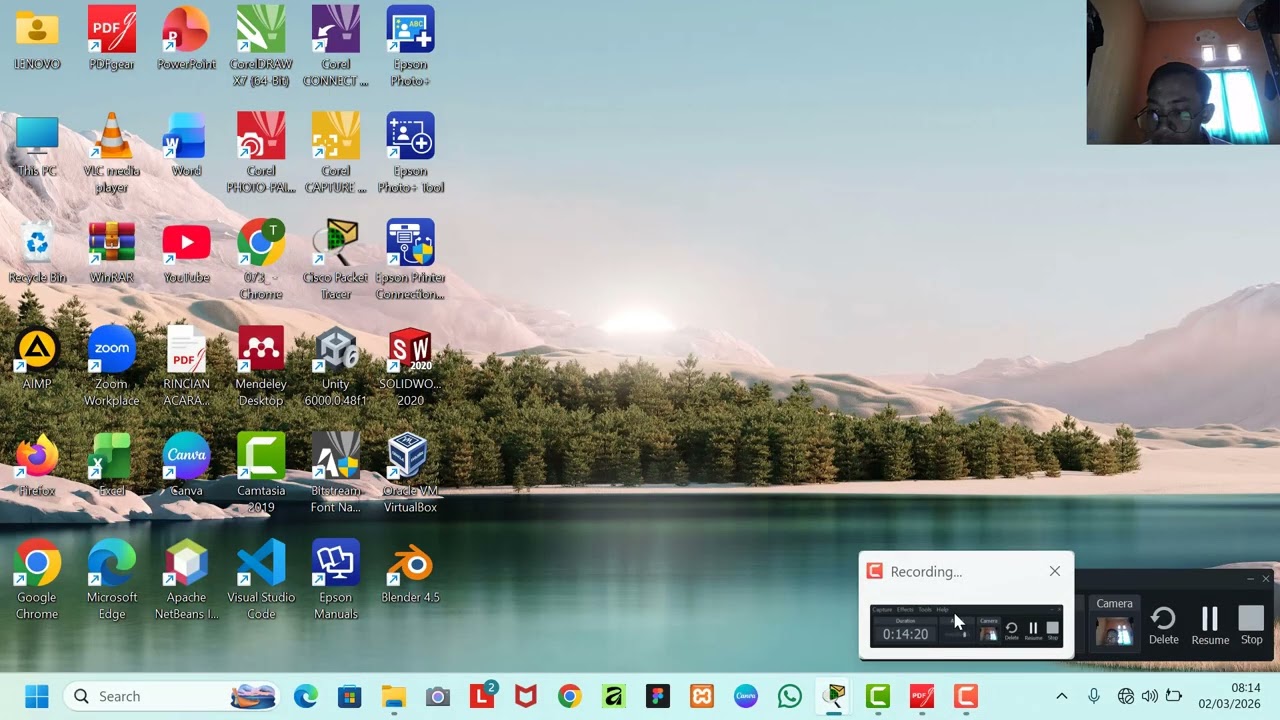
Task: Select the Word desktop shortcut
Action: click(x=186, y=146)
